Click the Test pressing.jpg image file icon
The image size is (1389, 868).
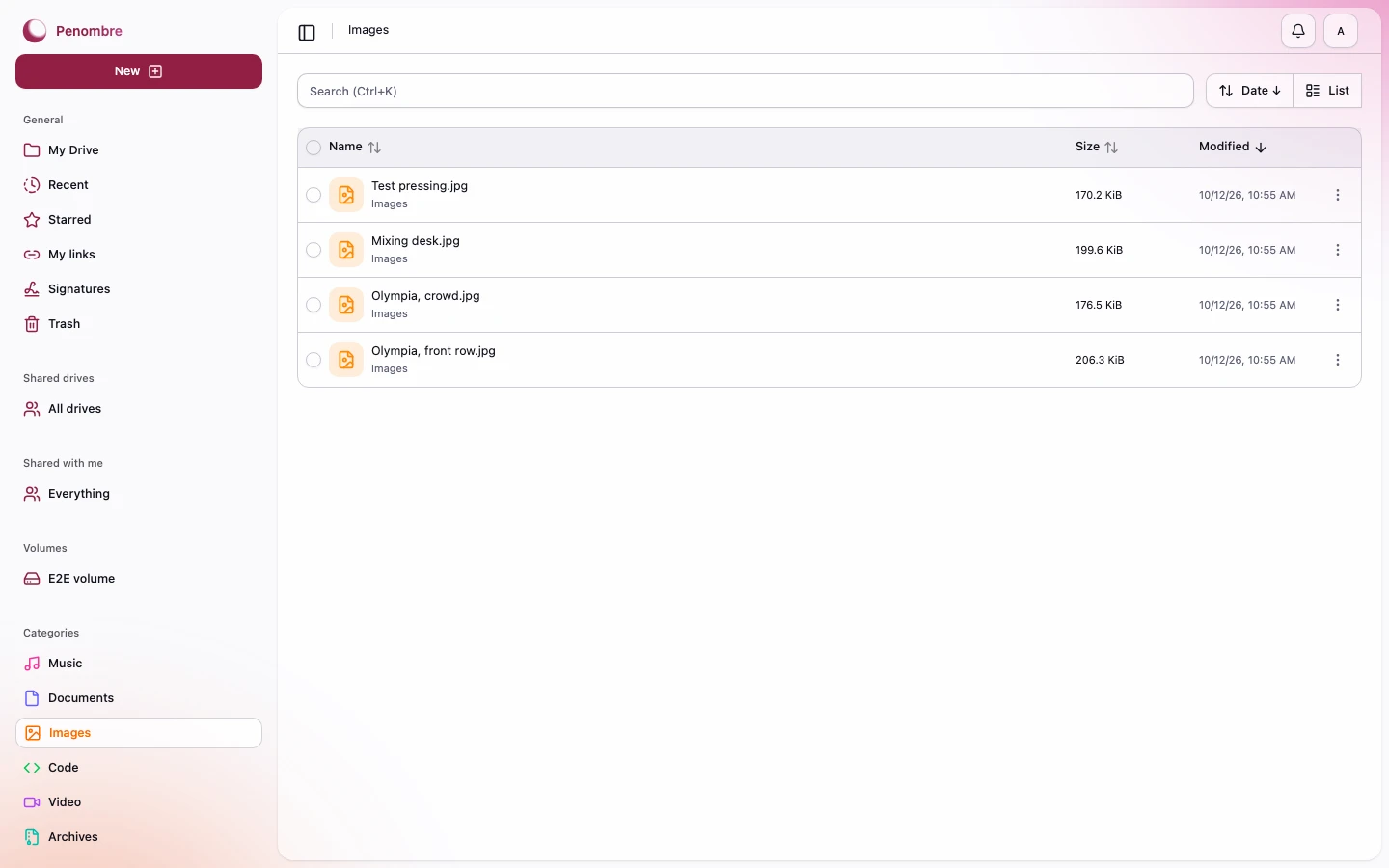click(346, 195)
